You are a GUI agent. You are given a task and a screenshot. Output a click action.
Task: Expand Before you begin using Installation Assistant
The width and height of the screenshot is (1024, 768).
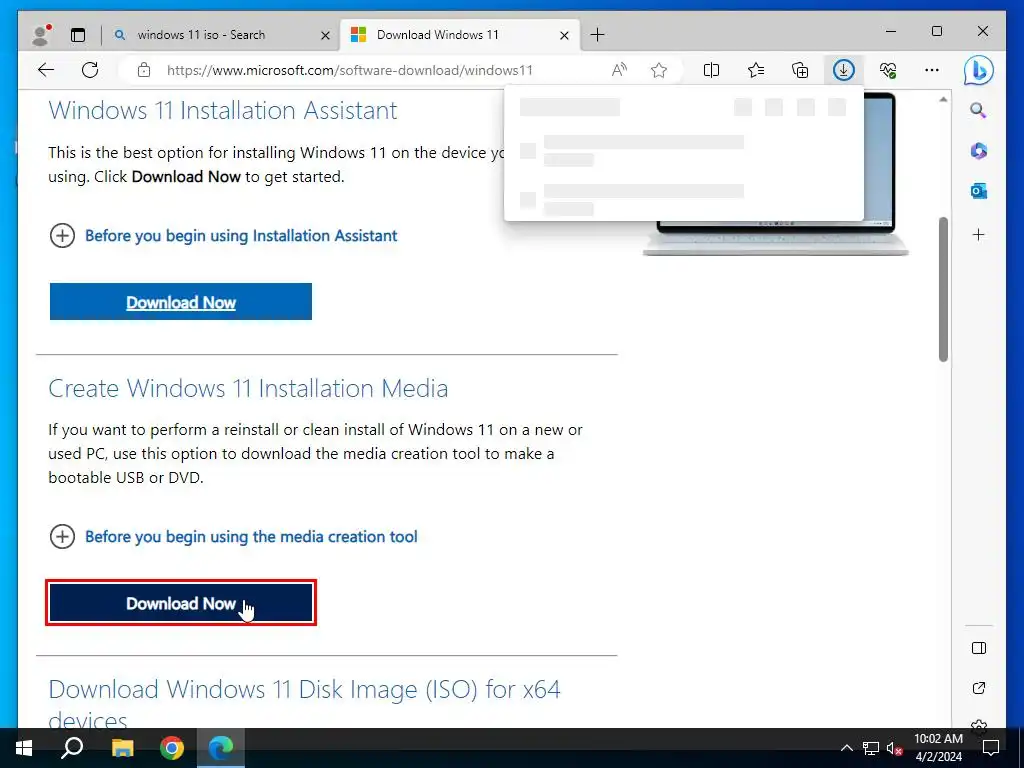[x=223, y=235]
